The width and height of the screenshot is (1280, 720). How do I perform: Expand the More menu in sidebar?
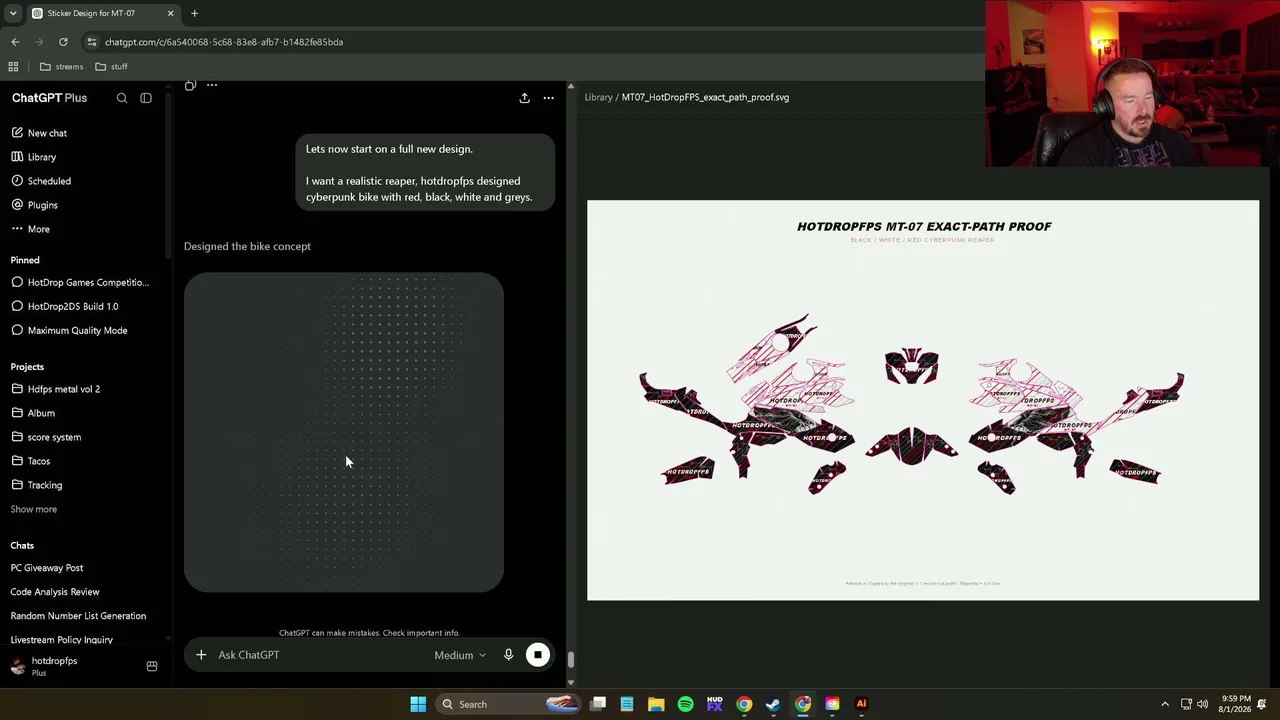coord(30,229)
